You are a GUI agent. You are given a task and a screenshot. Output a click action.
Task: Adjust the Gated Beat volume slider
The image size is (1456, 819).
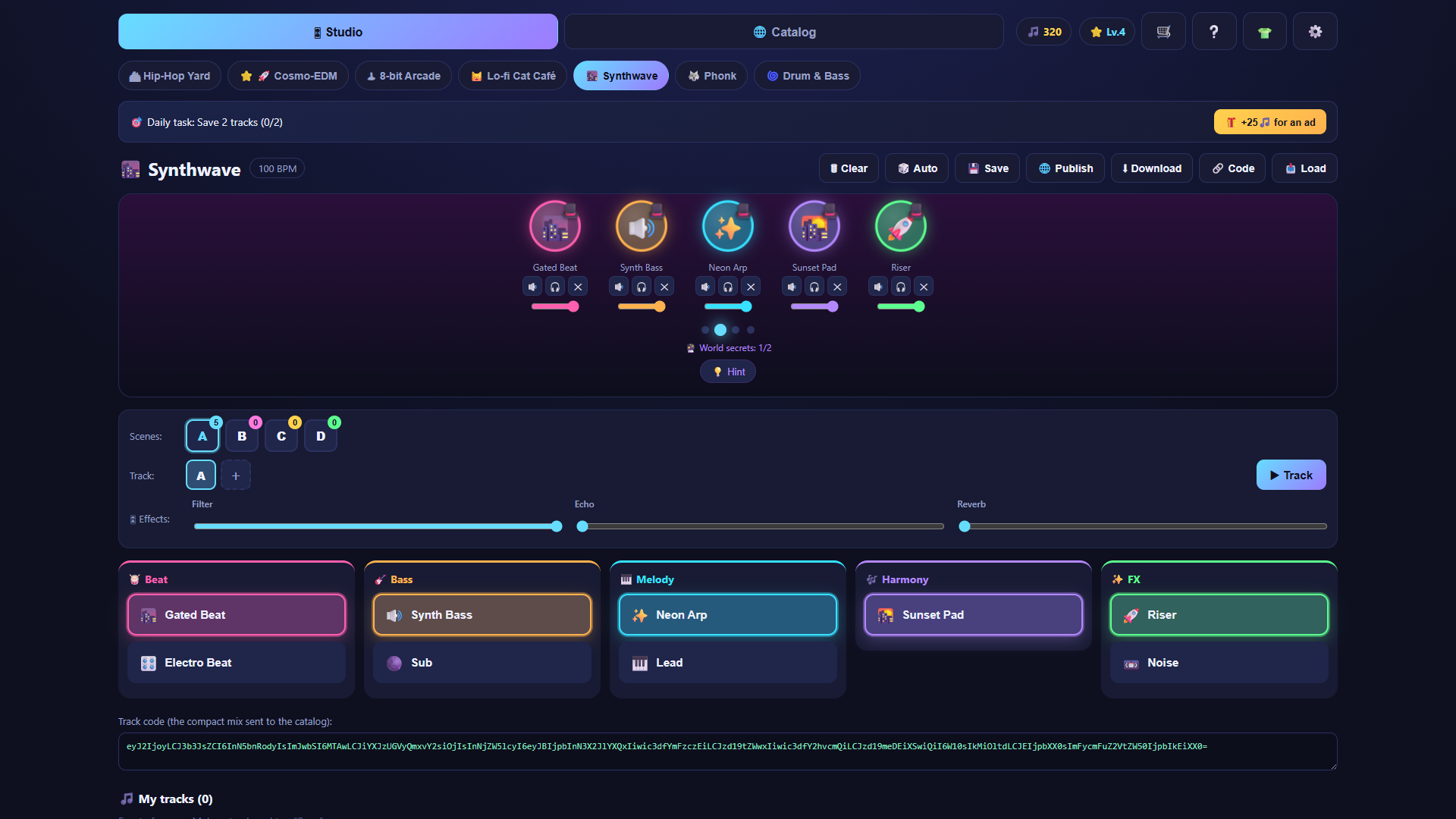pos(555,306)
